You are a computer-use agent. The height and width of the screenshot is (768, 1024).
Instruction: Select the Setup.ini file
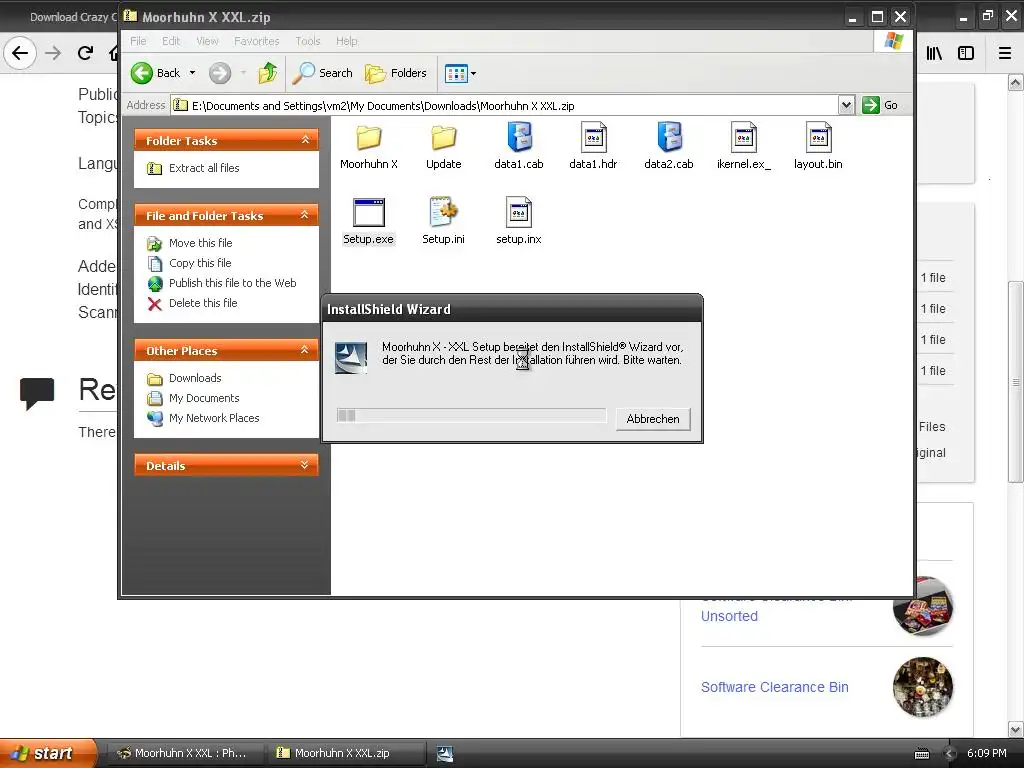(443, 222)
